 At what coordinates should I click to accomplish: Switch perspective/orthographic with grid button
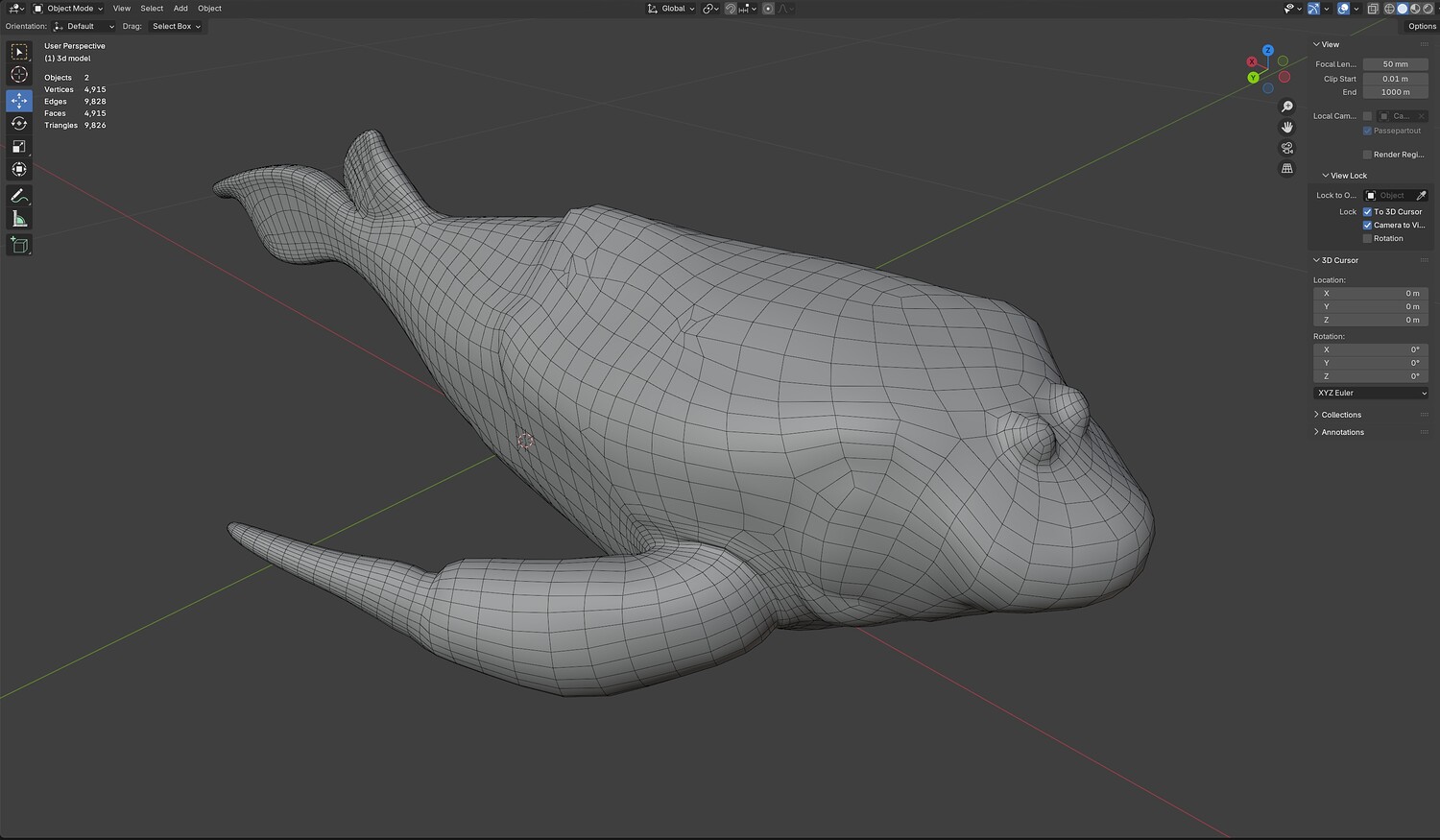pyautogui.click(x=1287, y=168)
